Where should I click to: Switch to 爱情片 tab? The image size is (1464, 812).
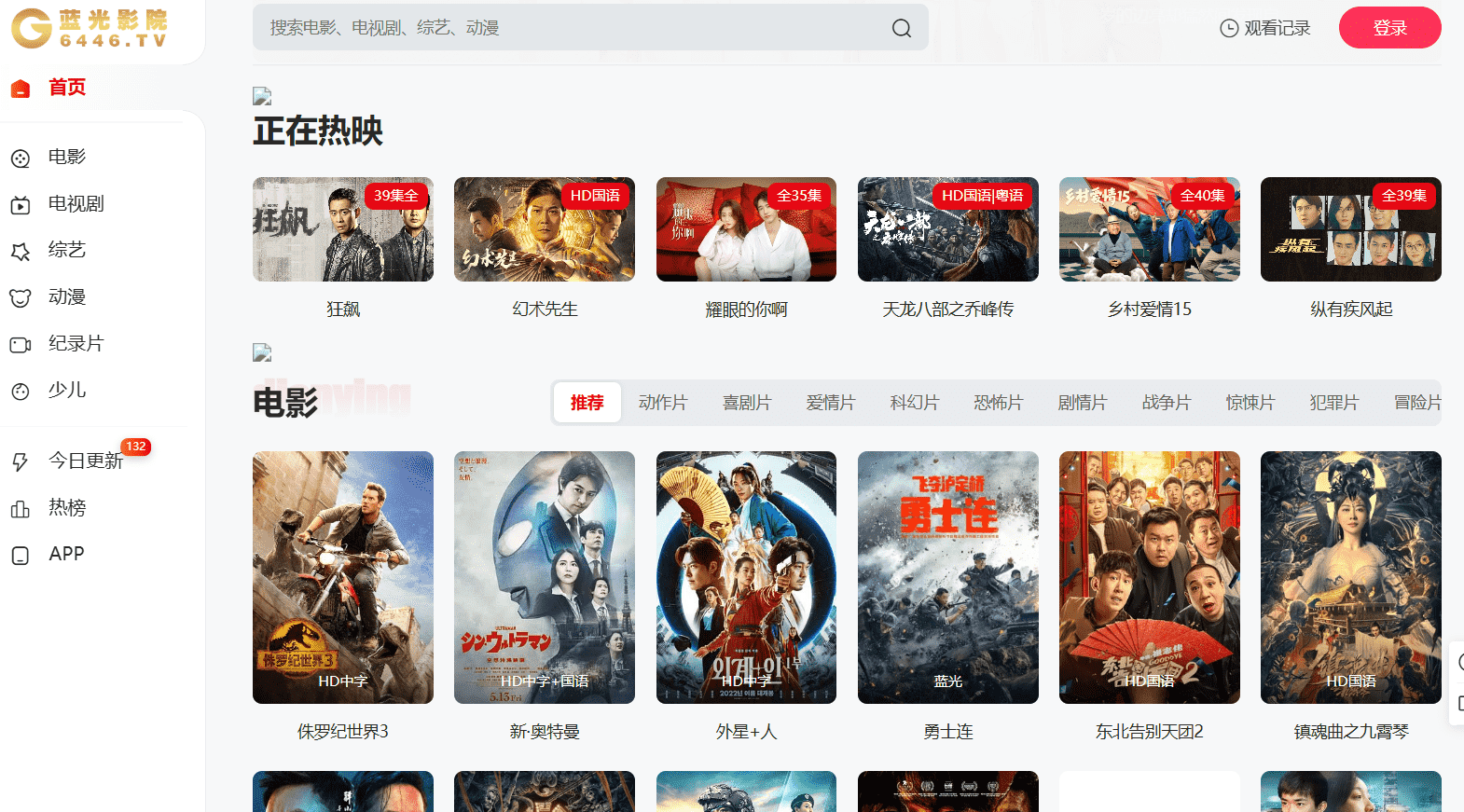pyautogui.click(x=831, y=403)
